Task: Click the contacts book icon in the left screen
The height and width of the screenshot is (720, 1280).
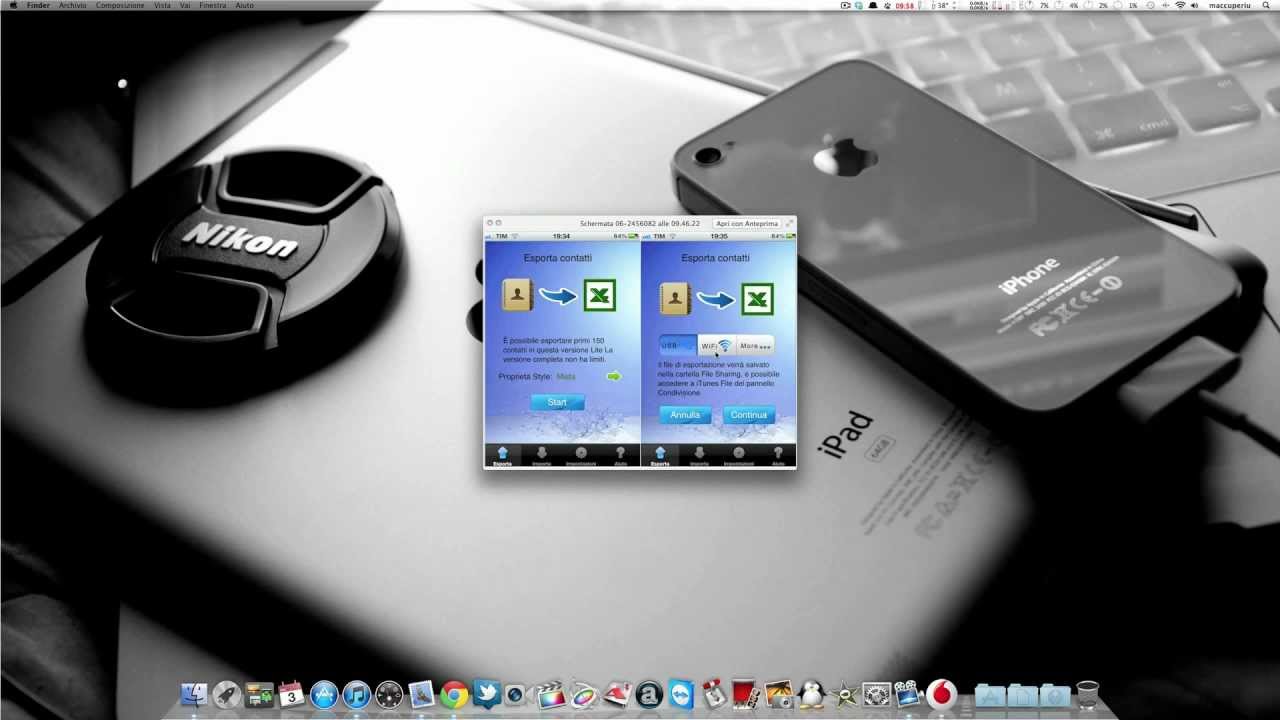Action: (x=517, y=296)
